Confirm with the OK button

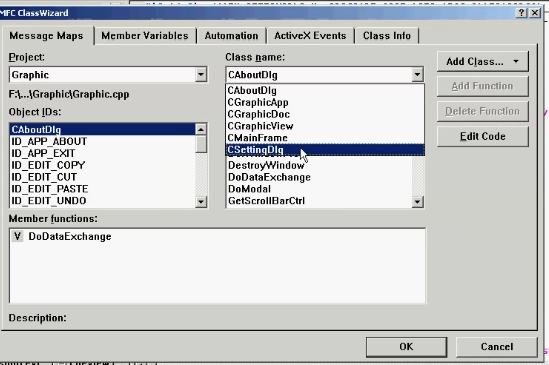click(406, 347)
